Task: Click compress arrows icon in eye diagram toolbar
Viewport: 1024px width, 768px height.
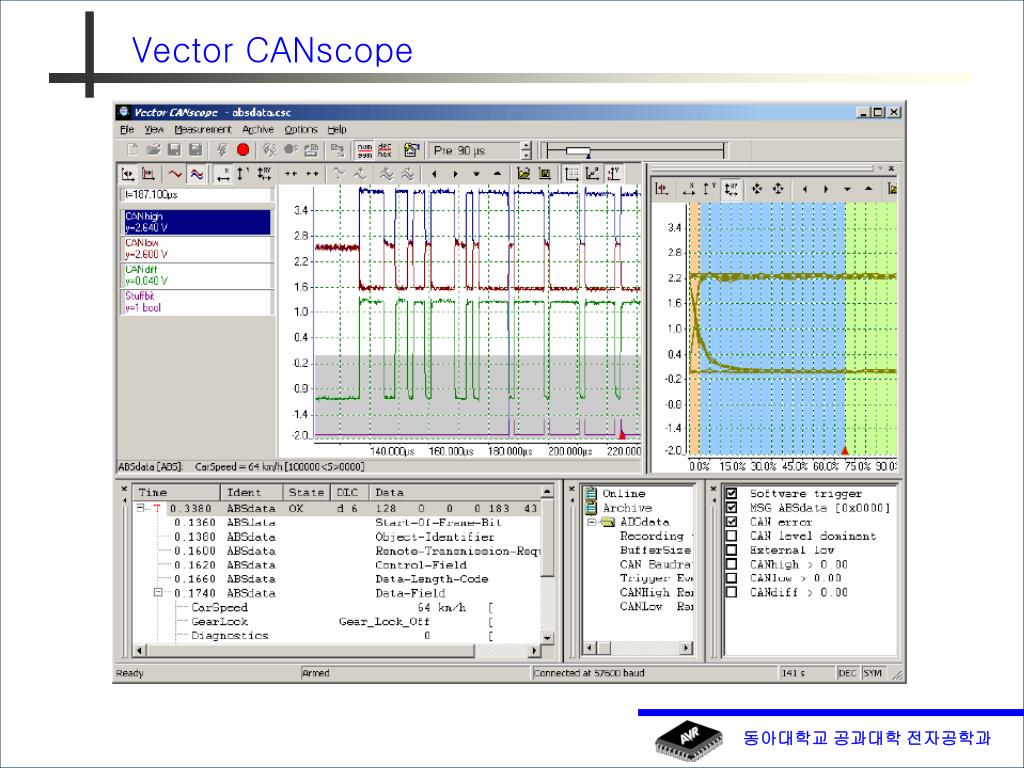Action: (757, 189)
